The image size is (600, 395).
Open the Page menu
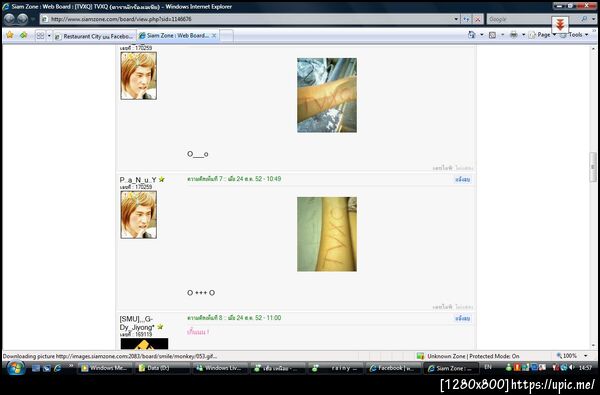tap(542, 35)
